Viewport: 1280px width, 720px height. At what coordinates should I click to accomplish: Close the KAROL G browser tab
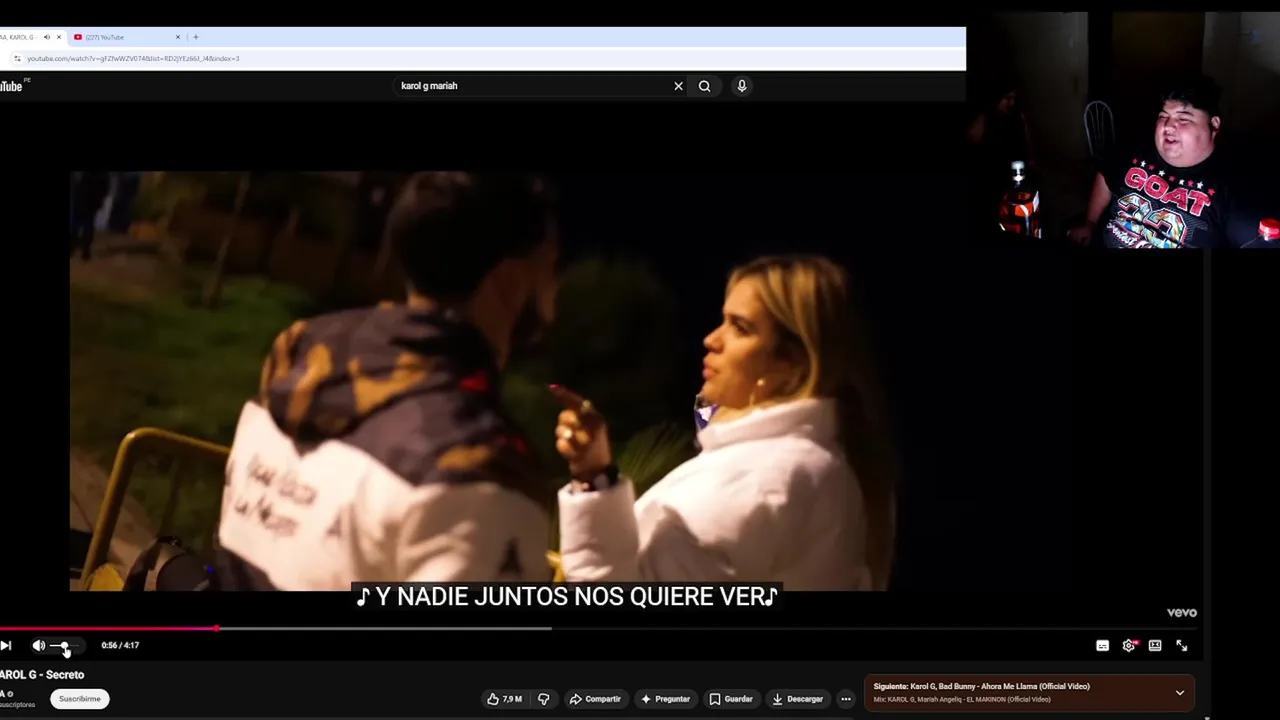pyautogui.click(x=58, y=37)
